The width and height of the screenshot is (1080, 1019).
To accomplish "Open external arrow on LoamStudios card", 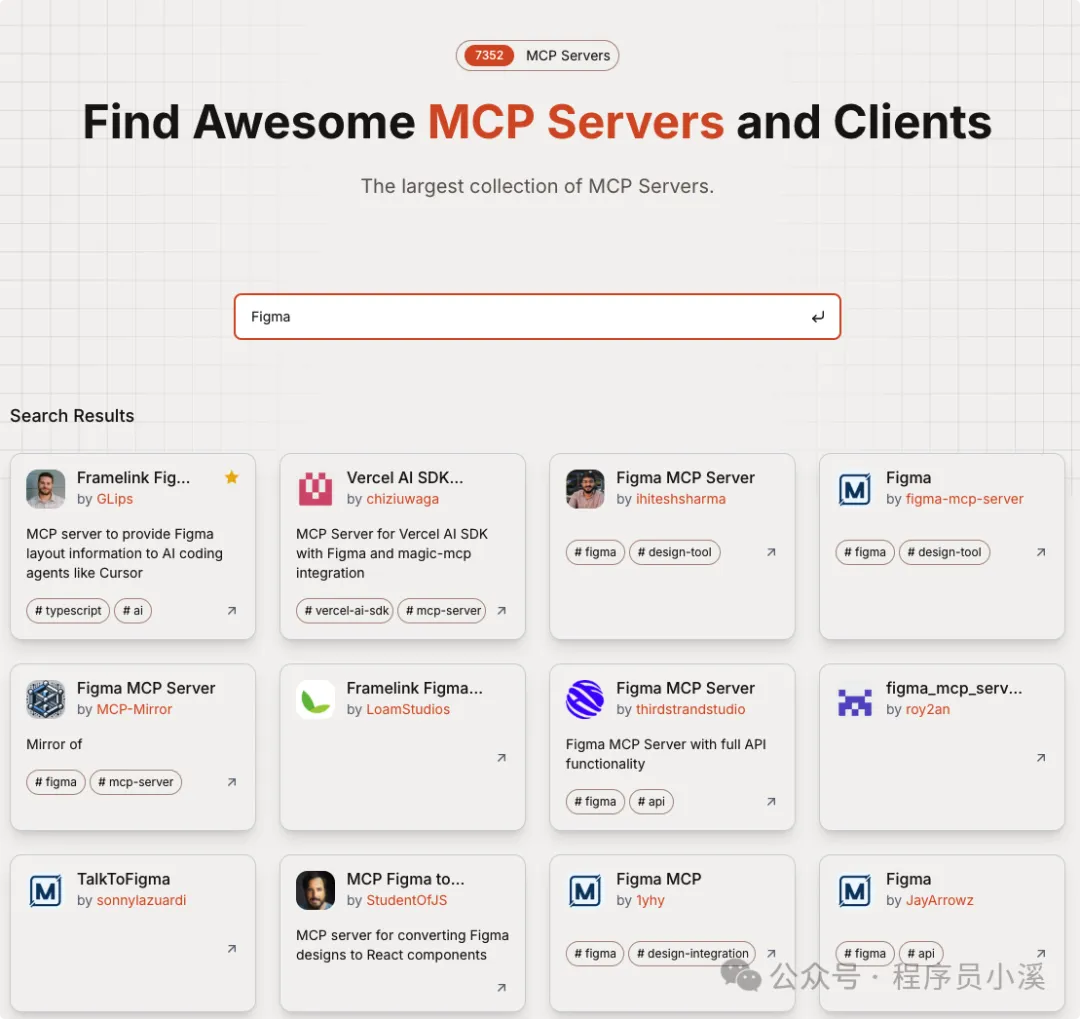I will [502, 758].
